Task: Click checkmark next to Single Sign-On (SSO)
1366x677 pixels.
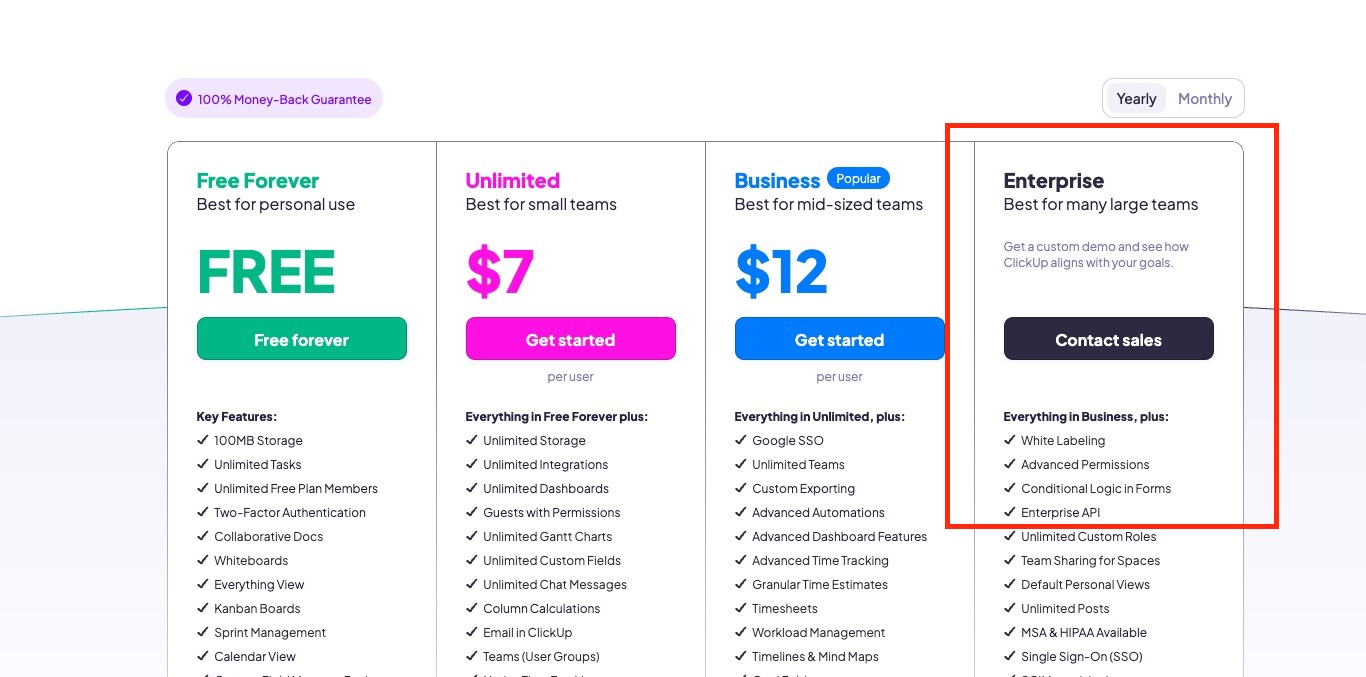Action: pos(1010,656)
